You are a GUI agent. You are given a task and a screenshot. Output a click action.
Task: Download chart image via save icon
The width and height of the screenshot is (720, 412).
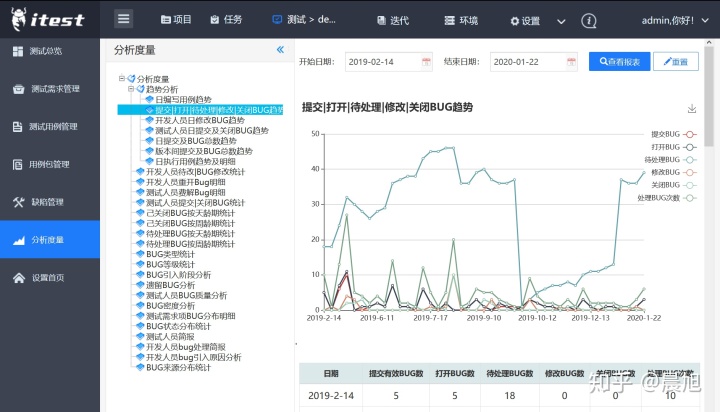pyautogui.click(x=692, y=109)
